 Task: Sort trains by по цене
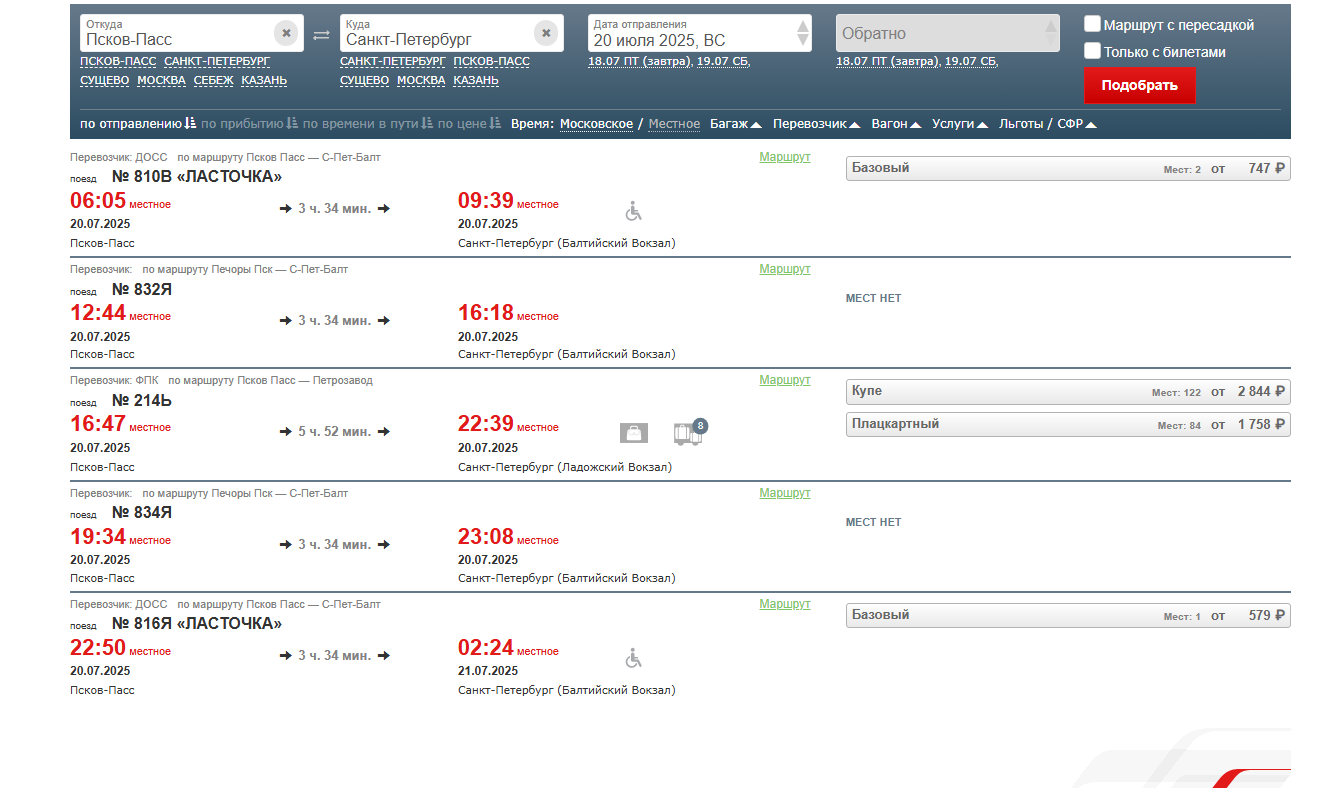tap(469, 124)
